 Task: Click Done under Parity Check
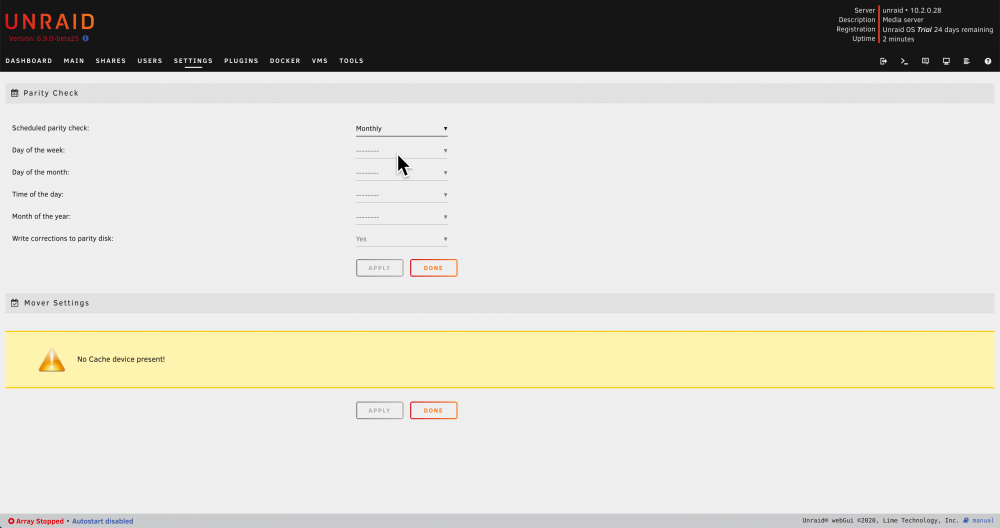point(434,268)
